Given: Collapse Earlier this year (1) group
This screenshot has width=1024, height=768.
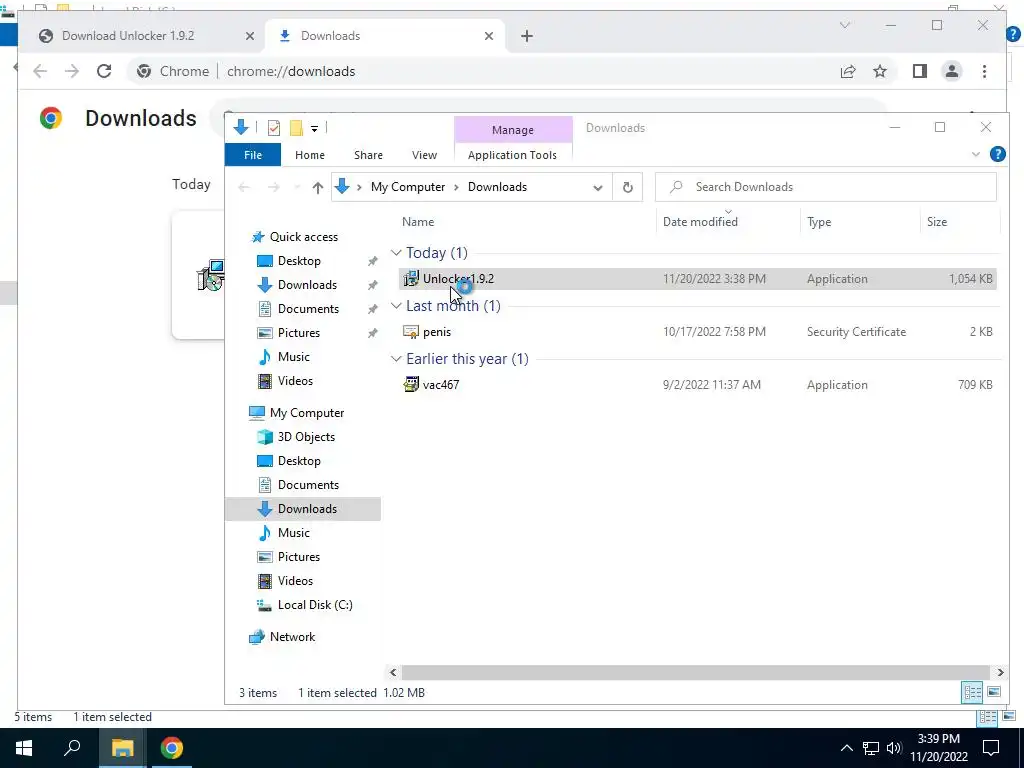Looking at the screenshot, I should (x=396, y=359).
